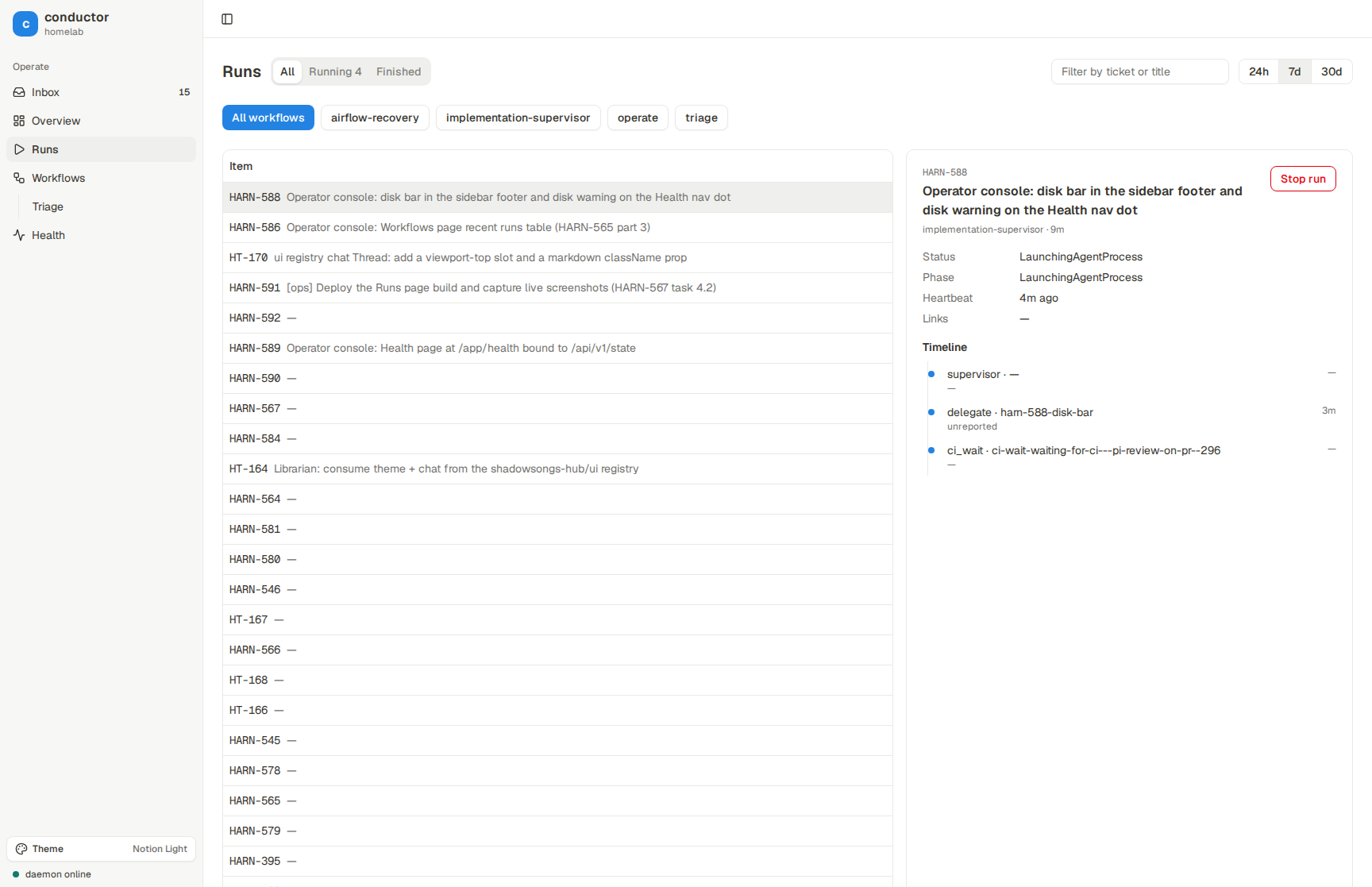Select the HT-167 run row
This screenshot has height=887, width=1372.
point(557,620)
